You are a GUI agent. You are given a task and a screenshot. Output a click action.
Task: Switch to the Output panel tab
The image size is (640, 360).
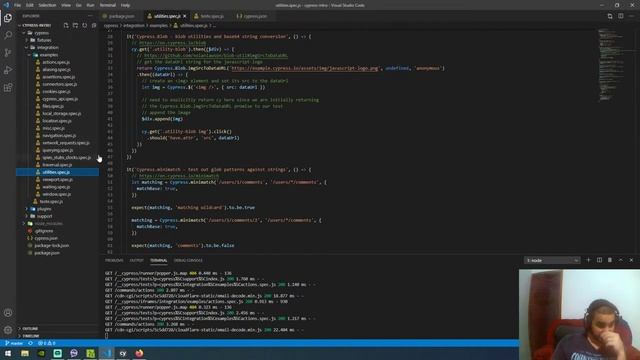point(136,260)
